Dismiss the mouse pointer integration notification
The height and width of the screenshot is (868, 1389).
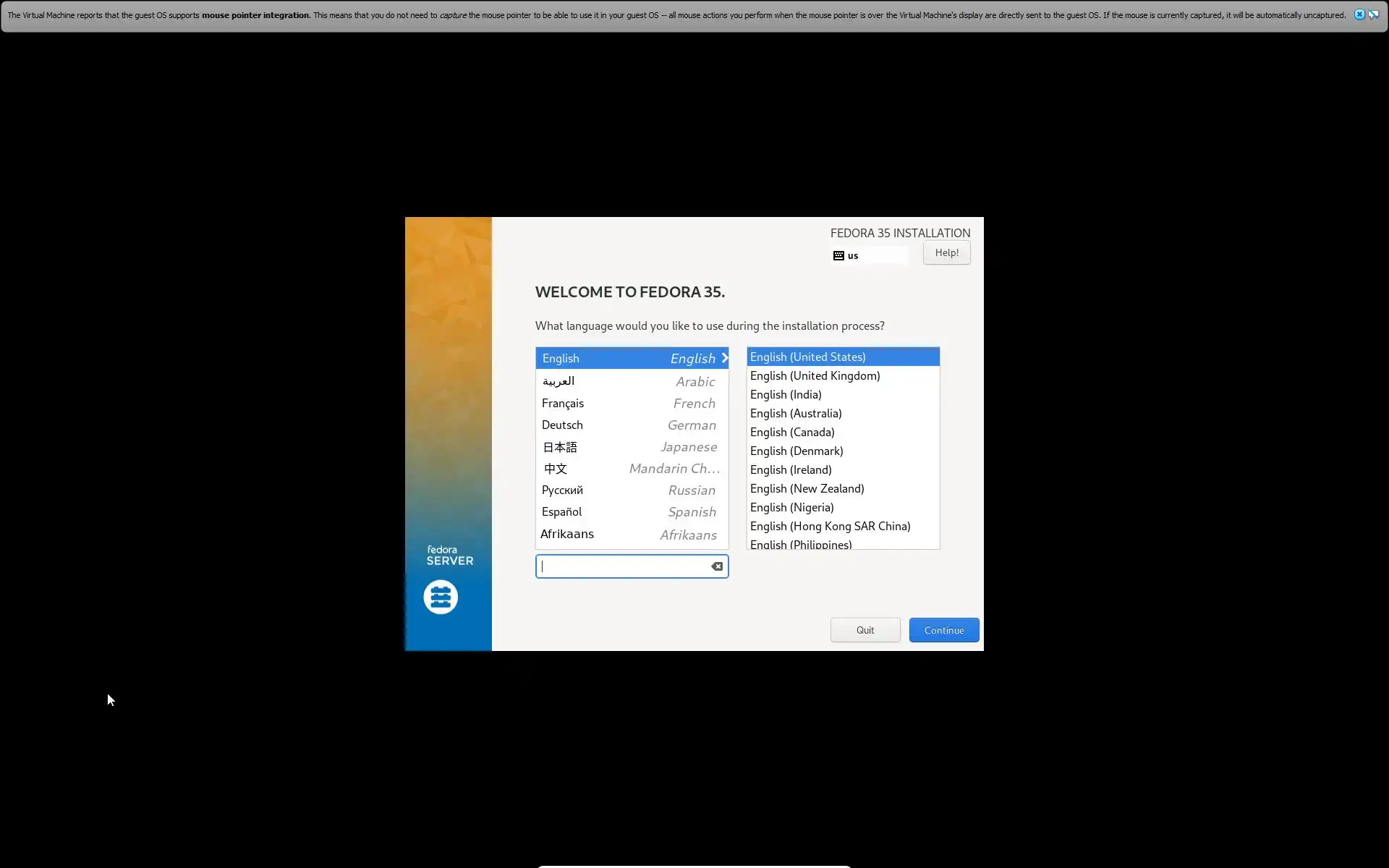coord(1359,14)
